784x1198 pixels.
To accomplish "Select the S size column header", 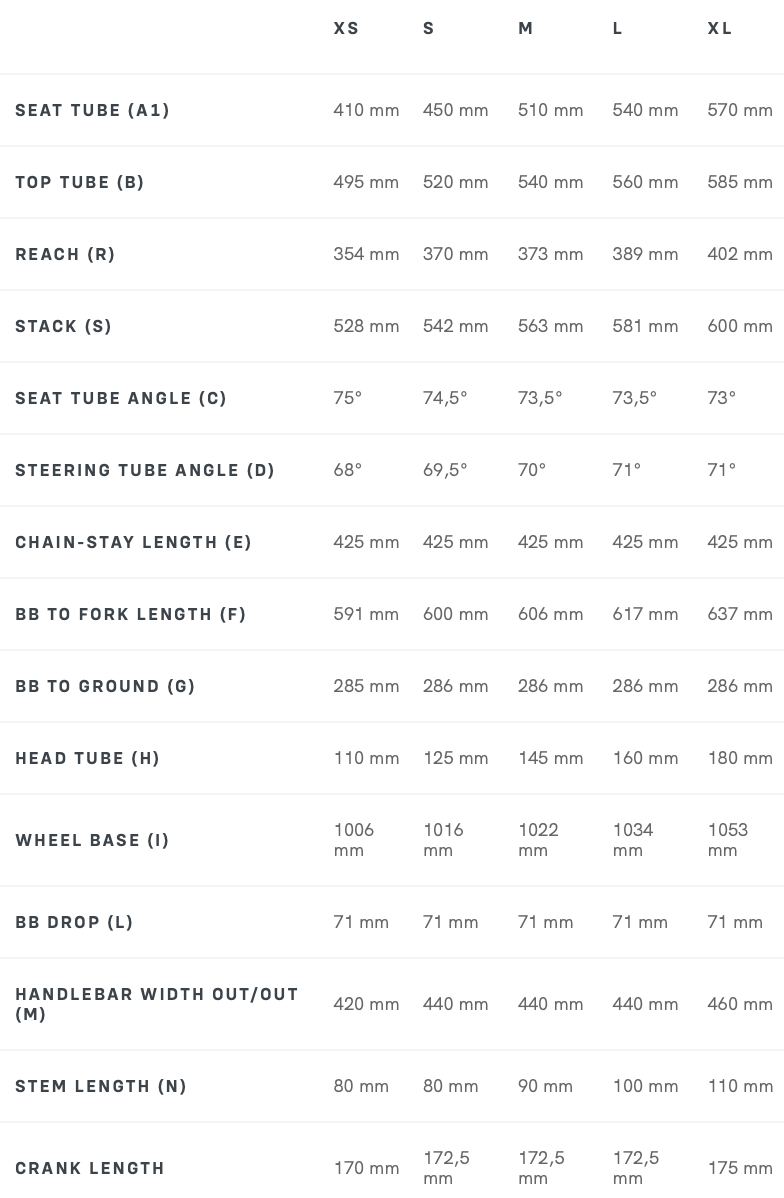I will 429,28.
